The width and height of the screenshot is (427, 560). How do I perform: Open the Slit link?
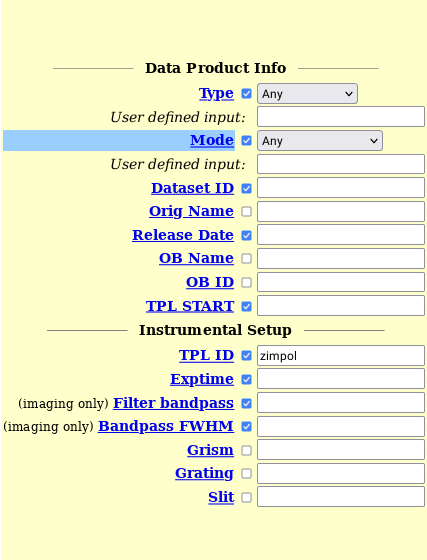[x=221, y=497]
